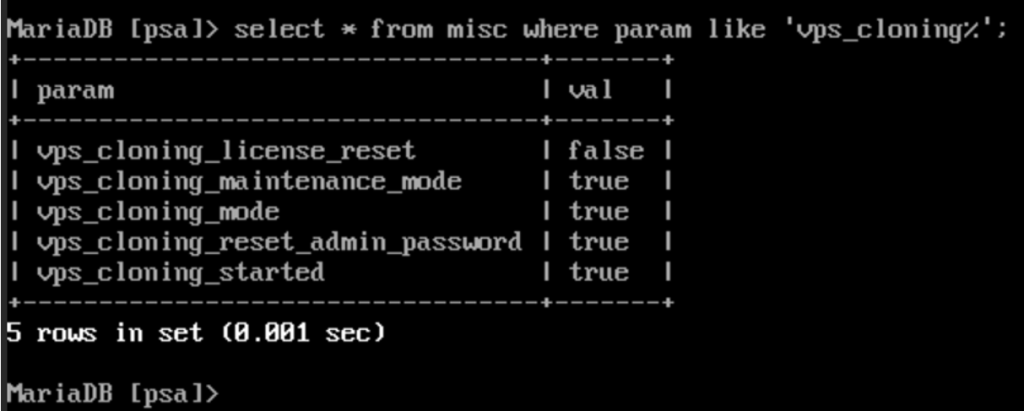Click the (0.001 sec) timing text
This screenshot has height=411, width=1024.
[x=304, y=333]
